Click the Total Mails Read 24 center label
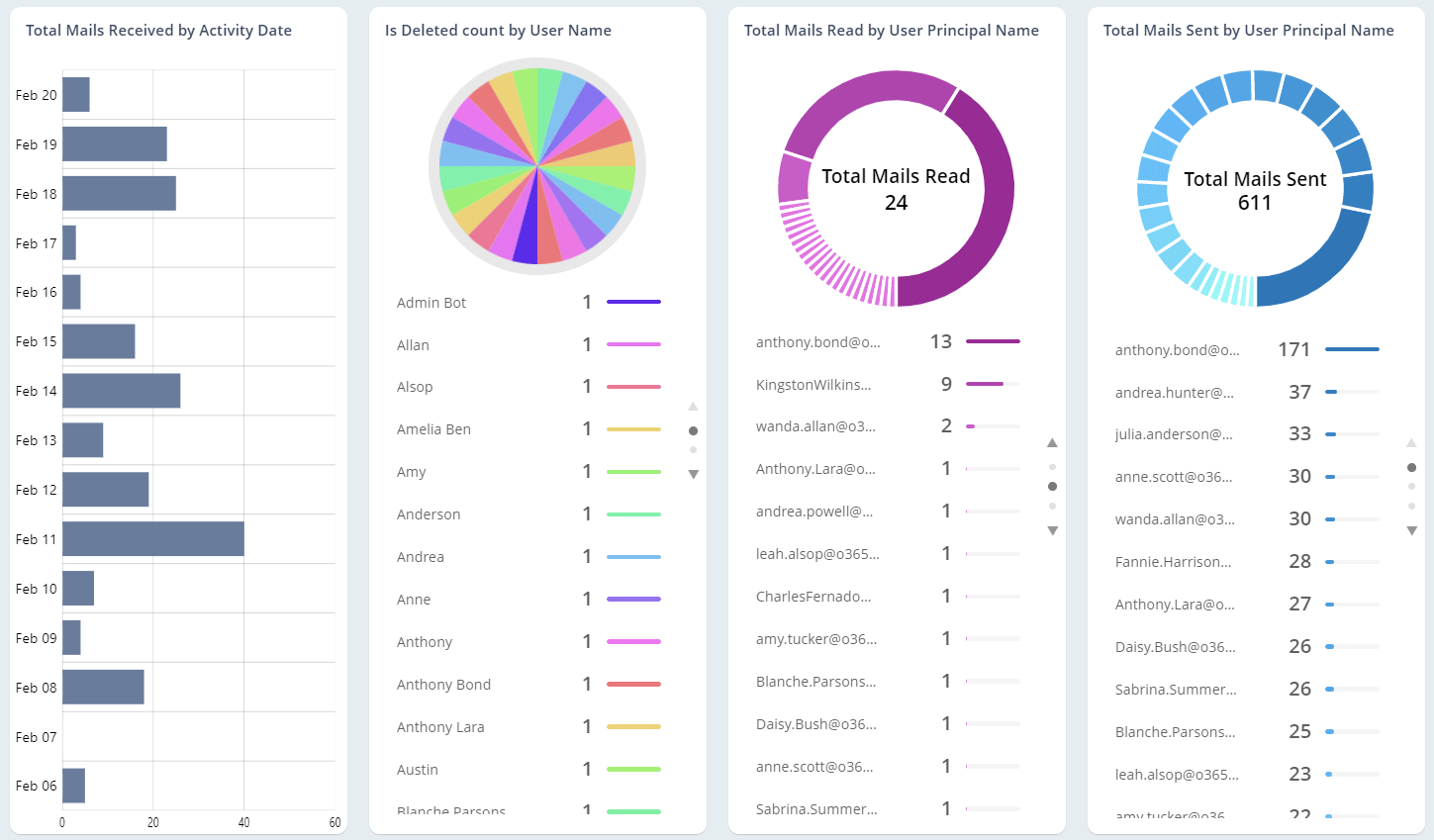 (x=896, y=188)
